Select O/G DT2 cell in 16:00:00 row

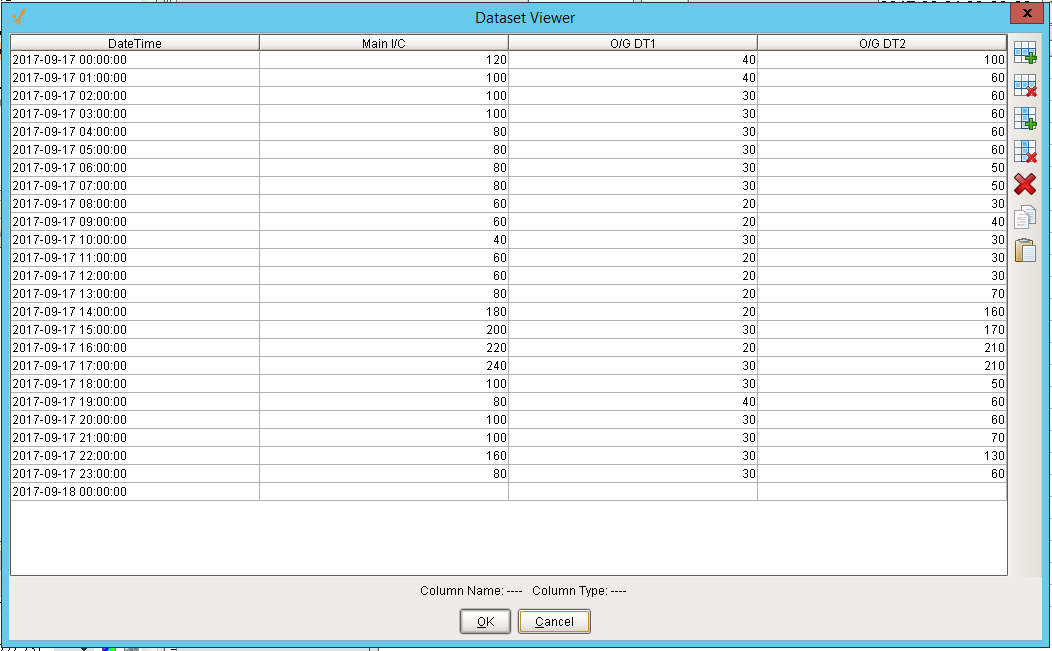[x=882, y=348]
